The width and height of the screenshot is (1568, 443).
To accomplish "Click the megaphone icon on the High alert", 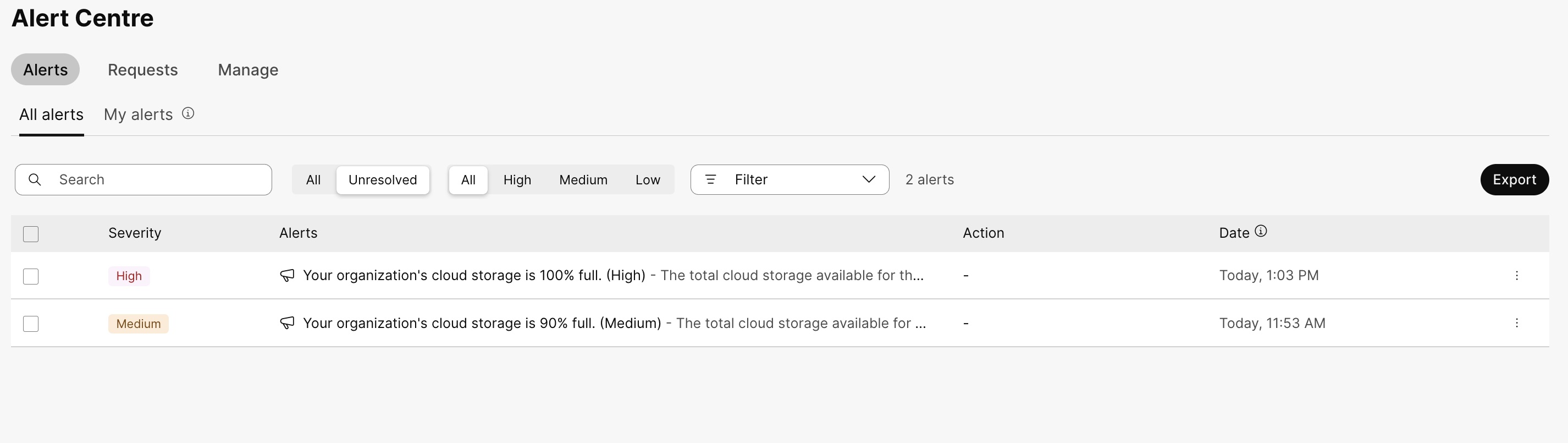I will tap(286, 275).
